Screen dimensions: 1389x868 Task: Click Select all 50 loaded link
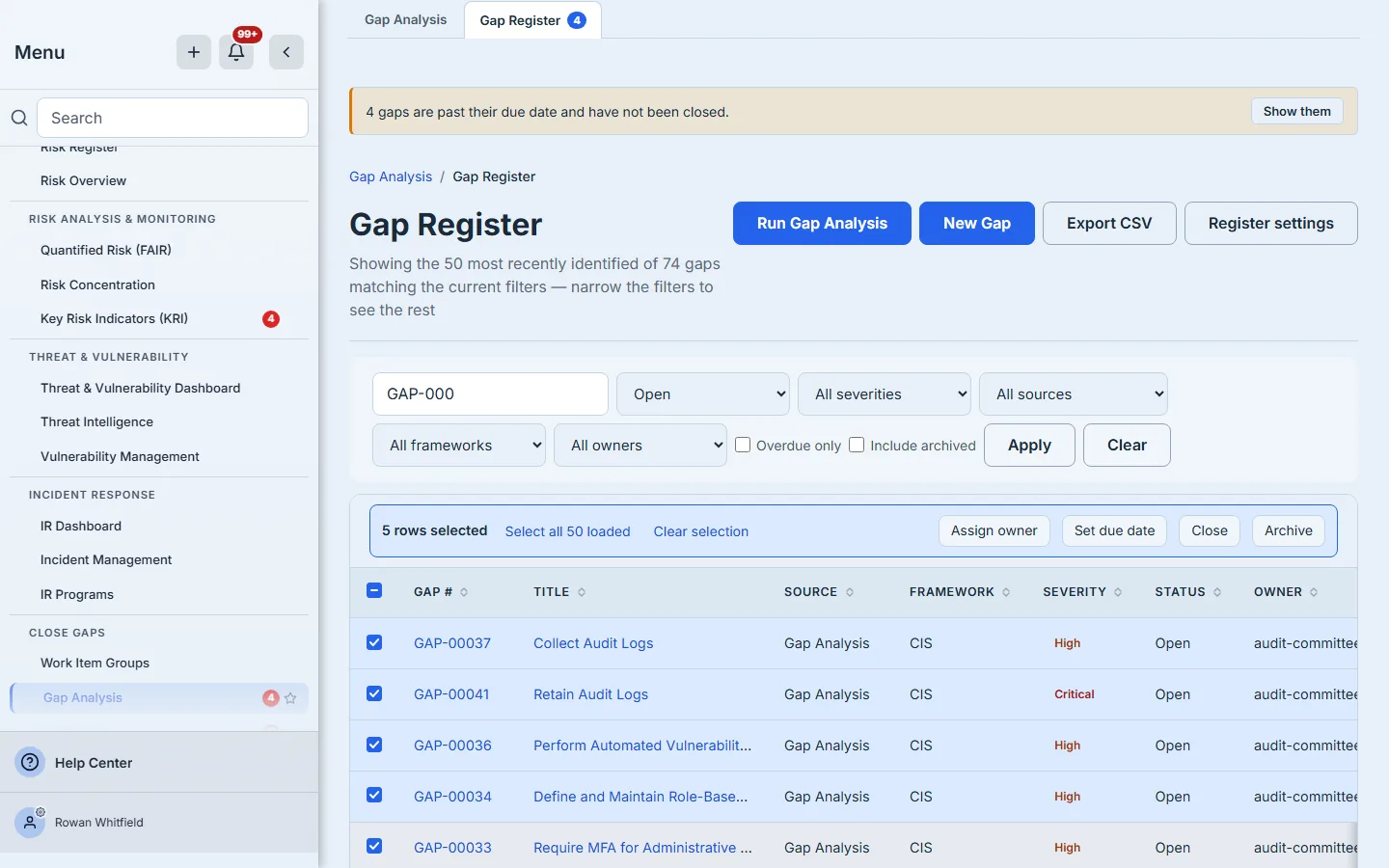tap(568, 531)
